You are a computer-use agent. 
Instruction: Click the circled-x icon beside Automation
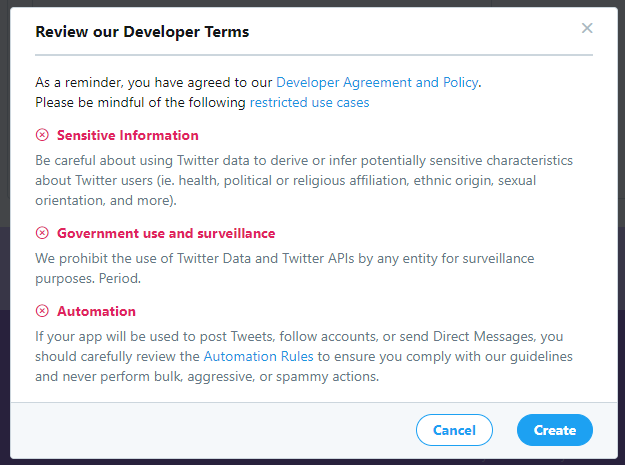pos(42,311)
